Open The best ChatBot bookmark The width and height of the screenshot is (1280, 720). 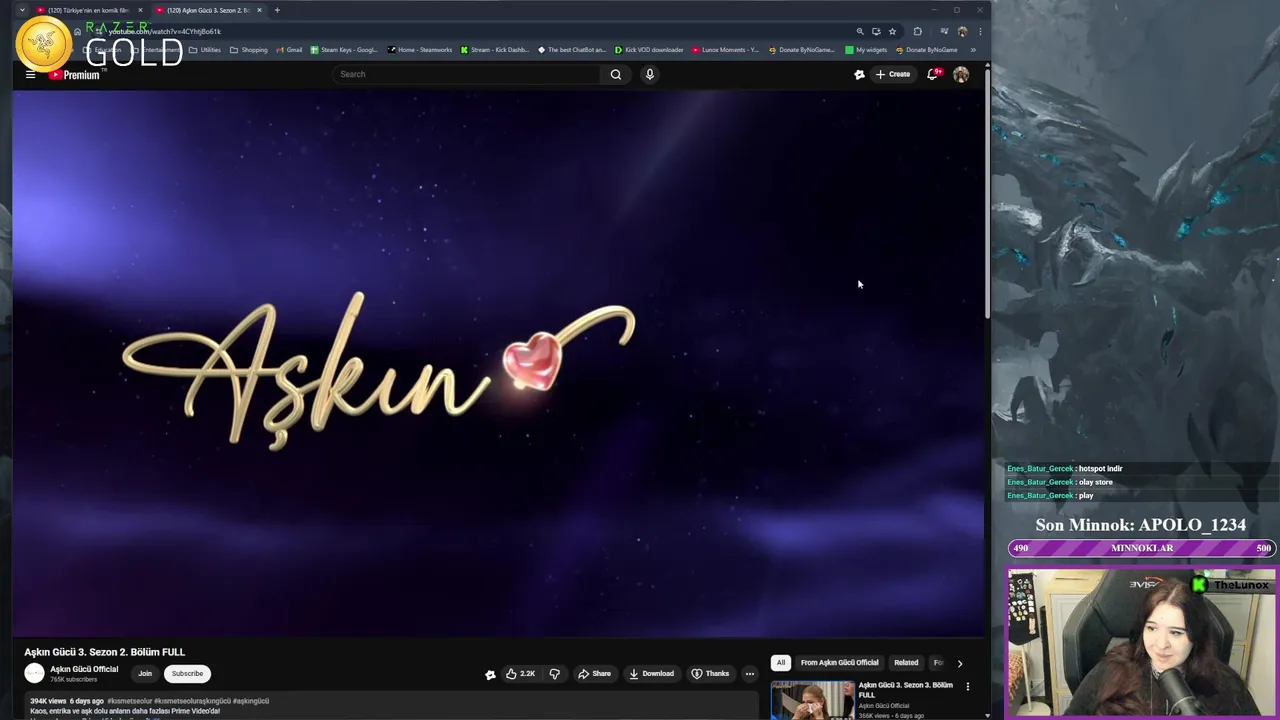(x=572, y=50)
